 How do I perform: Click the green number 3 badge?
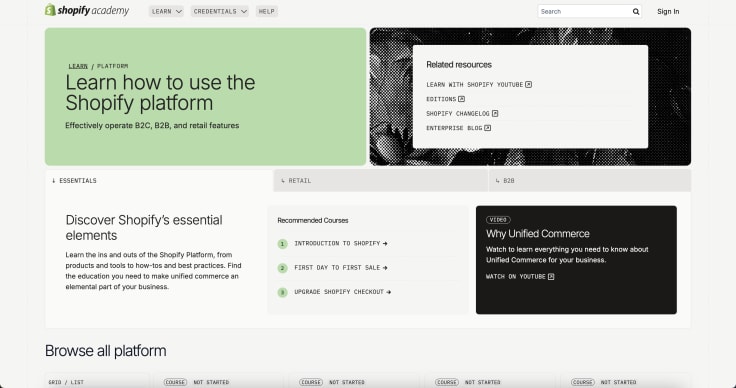[282, 293]
